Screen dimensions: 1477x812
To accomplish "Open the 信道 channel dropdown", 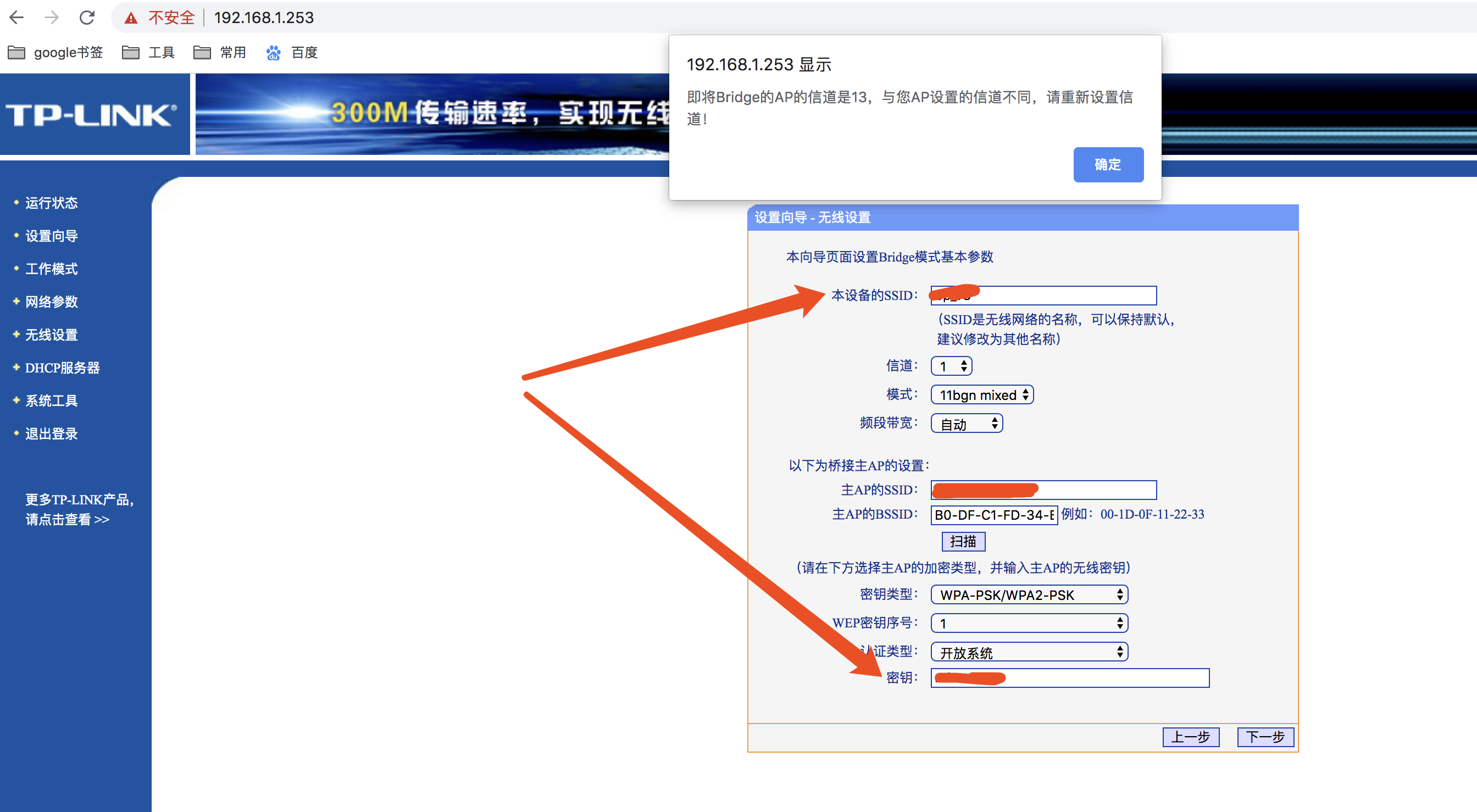I will [x=951, y=366].
